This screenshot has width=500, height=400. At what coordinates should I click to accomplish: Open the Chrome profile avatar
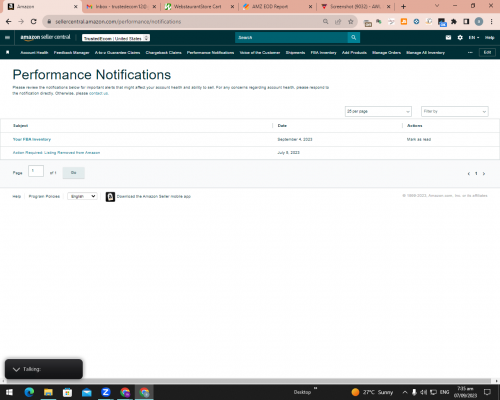(x=479, y=22)
